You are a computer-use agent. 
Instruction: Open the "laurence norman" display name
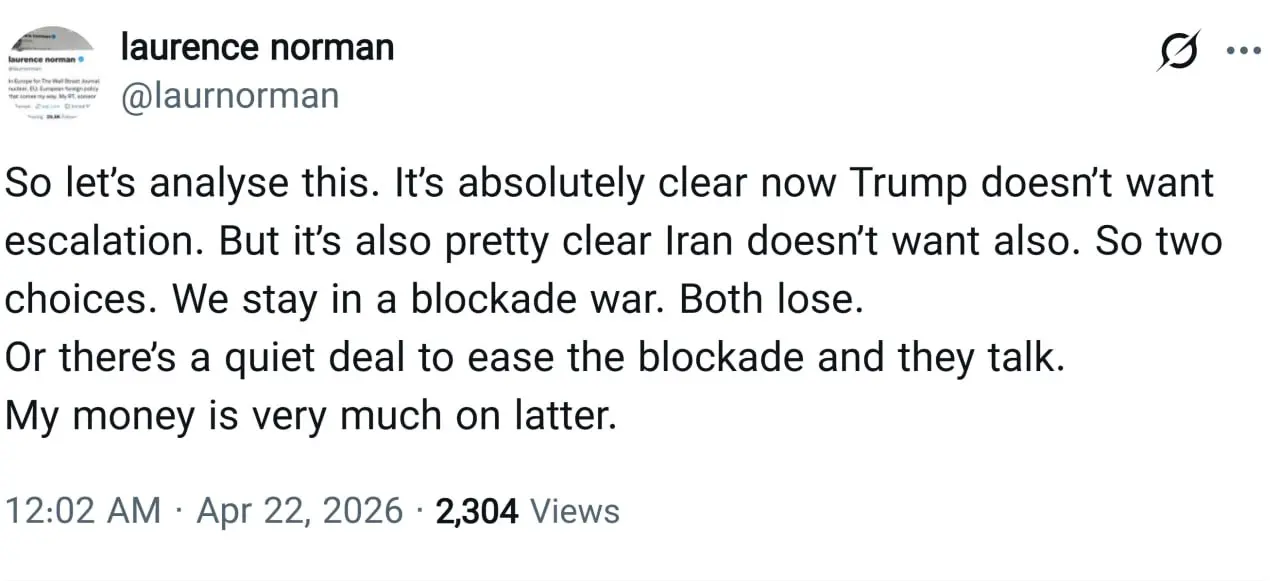257,46
